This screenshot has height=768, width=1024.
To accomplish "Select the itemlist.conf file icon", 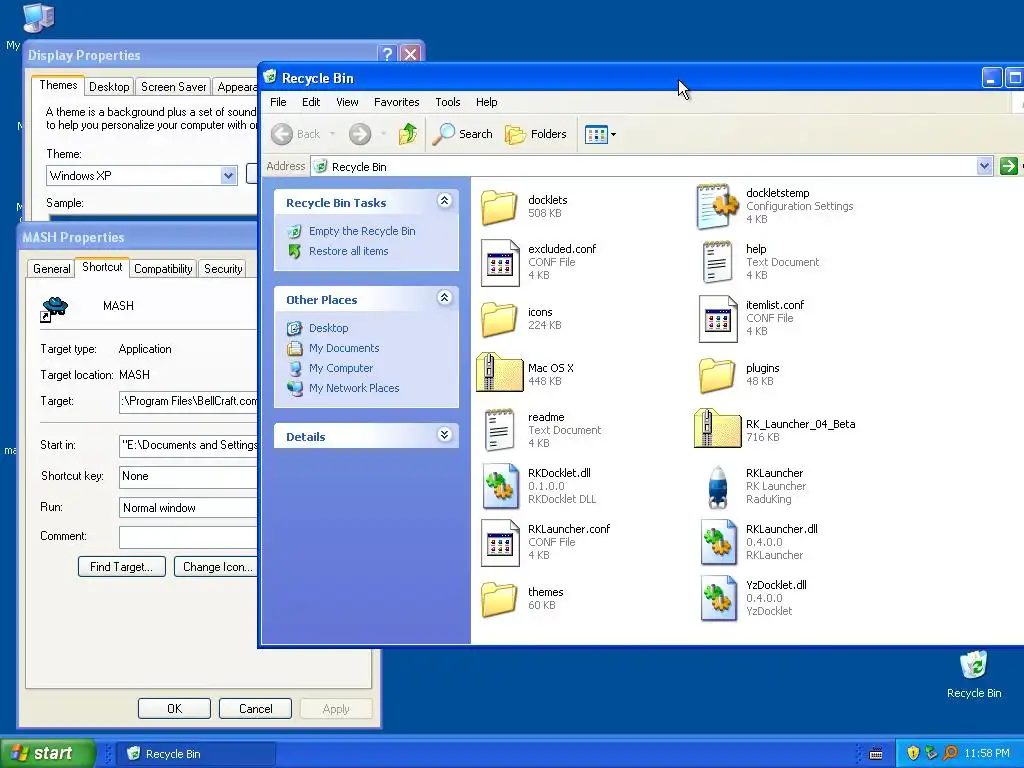I will pos(718,319).
